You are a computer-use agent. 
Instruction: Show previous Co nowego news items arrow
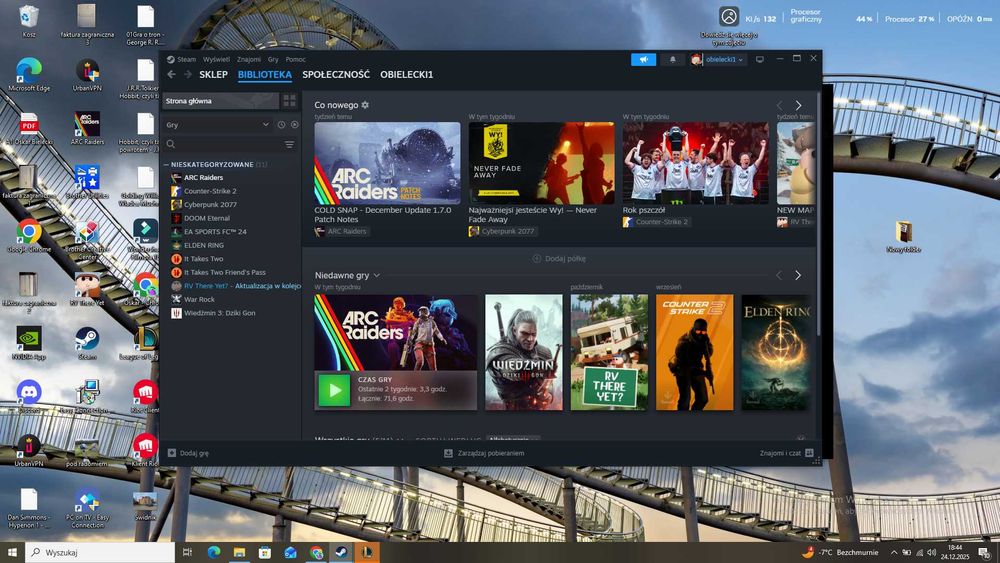coord(779,105)
